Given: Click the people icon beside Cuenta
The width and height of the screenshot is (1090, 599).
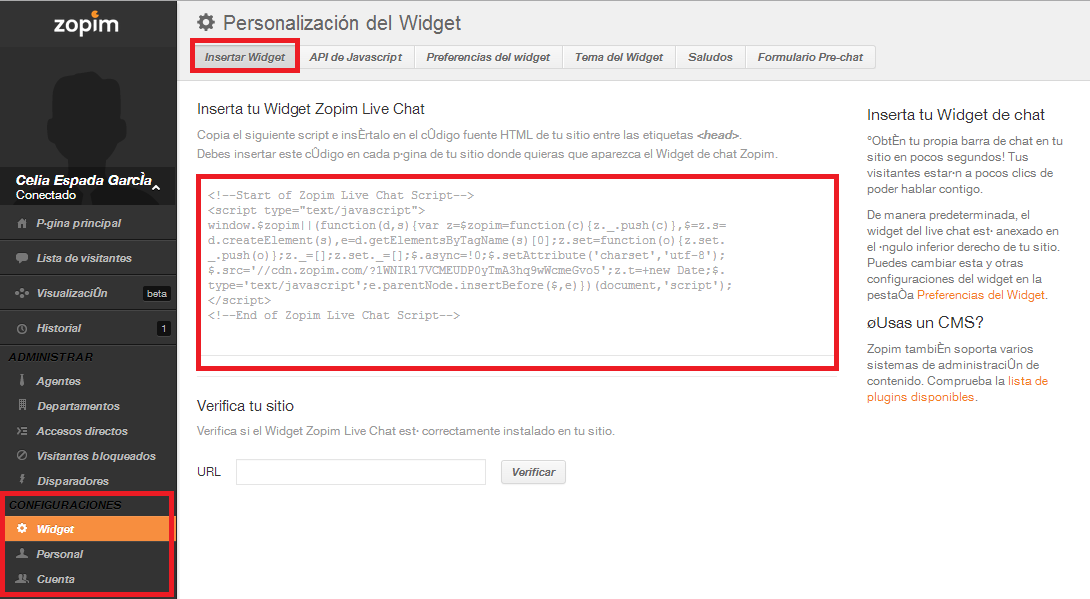Looking at the screenshot, I should pos(22,579).
